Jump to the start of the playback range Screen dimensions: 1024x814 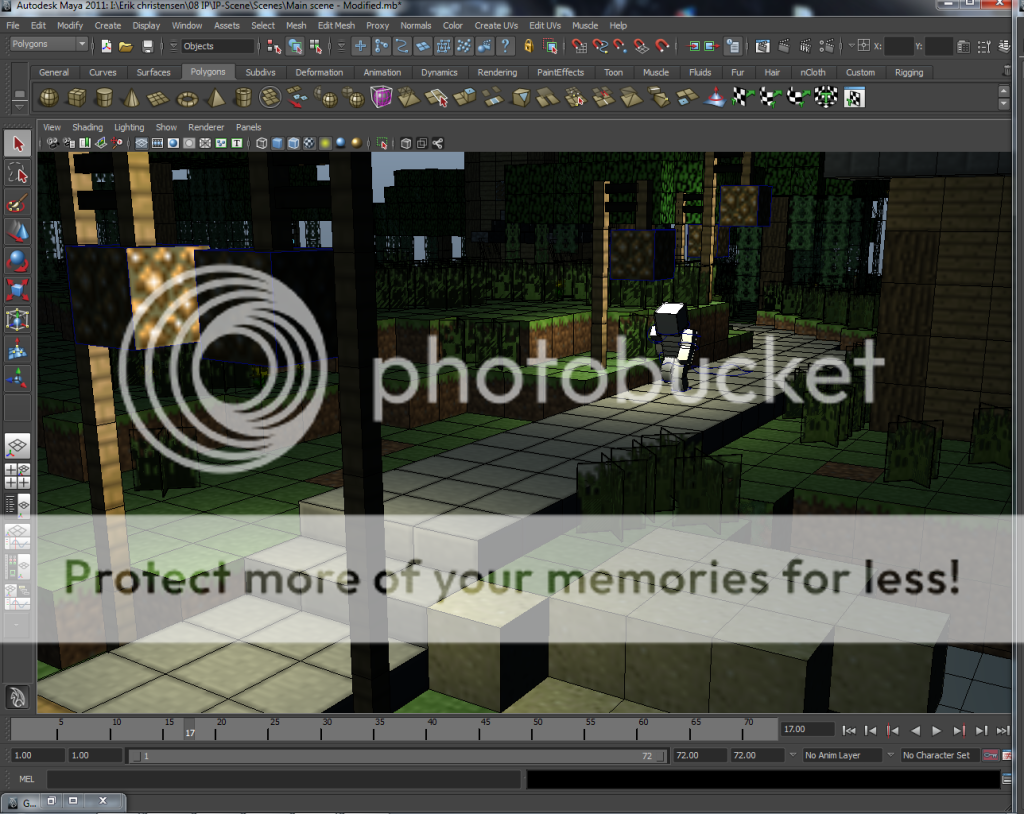849,730
